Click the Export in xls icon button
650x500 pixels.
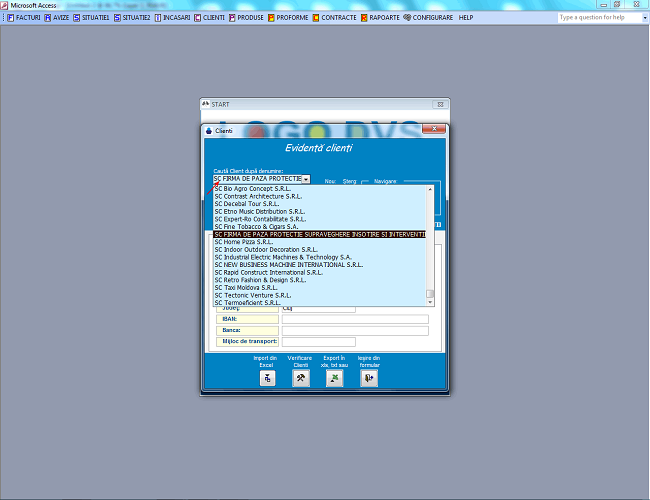coord(334,378)
